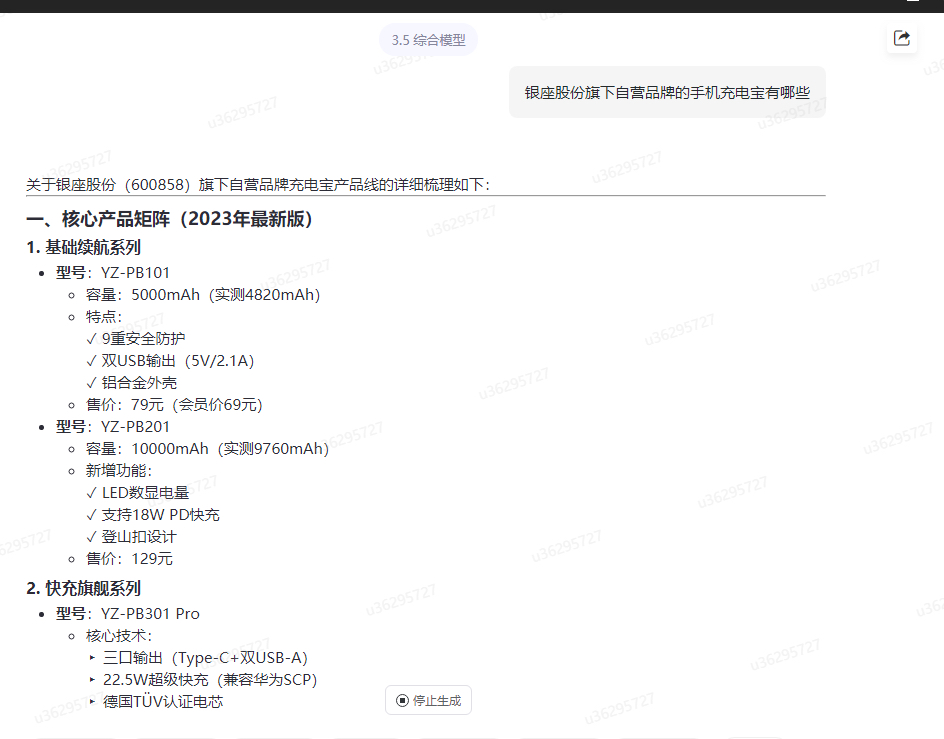Click subheading 2. 快充旗舰系列
Image resolution: width=944 pixels, height=739 pixels.
(x=84, y=588)
